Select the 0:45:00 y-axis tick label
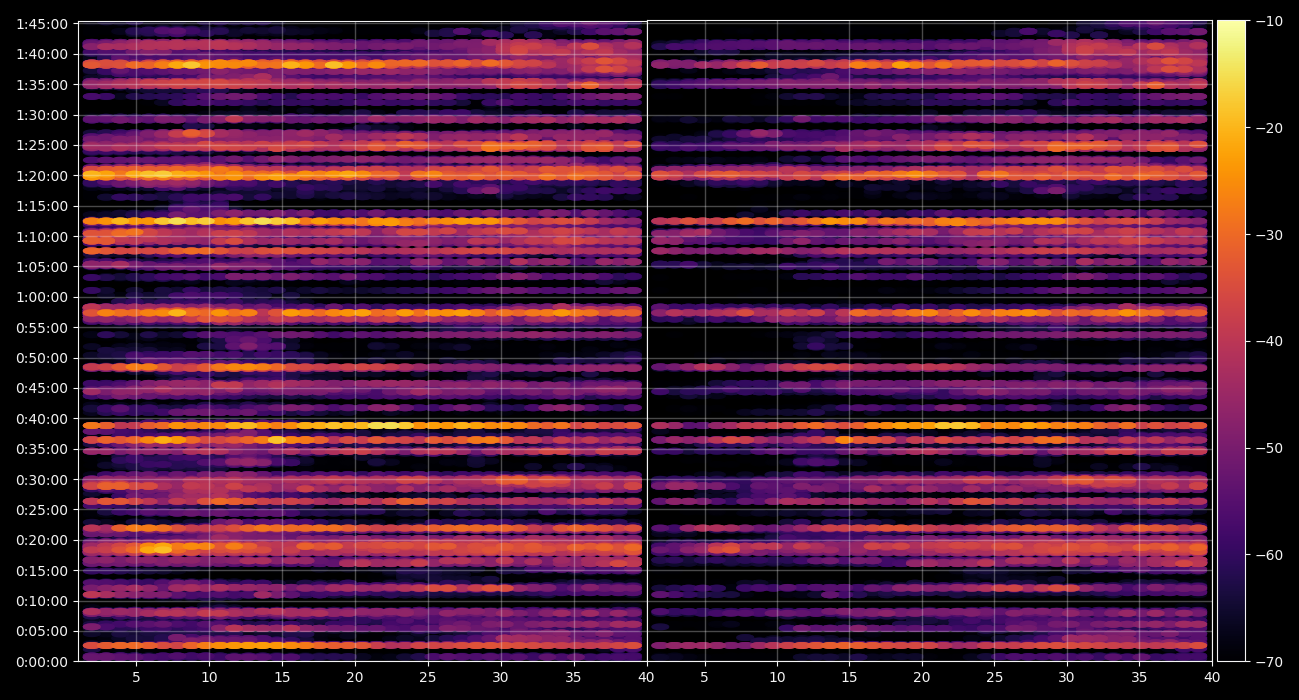This screenshot has height=700, width=1299. tap(42, 388)
